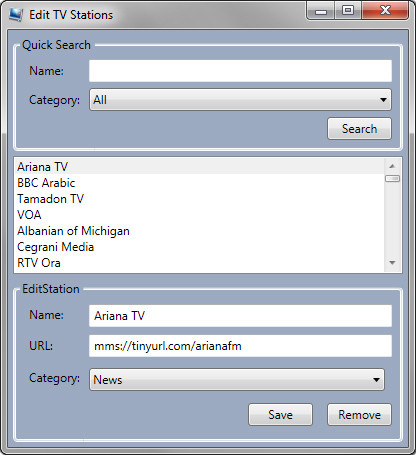Image resolution: width=416 pixels, height=455 pixels.
Task: Click the Save button
Action: click(x=280, y=415)
